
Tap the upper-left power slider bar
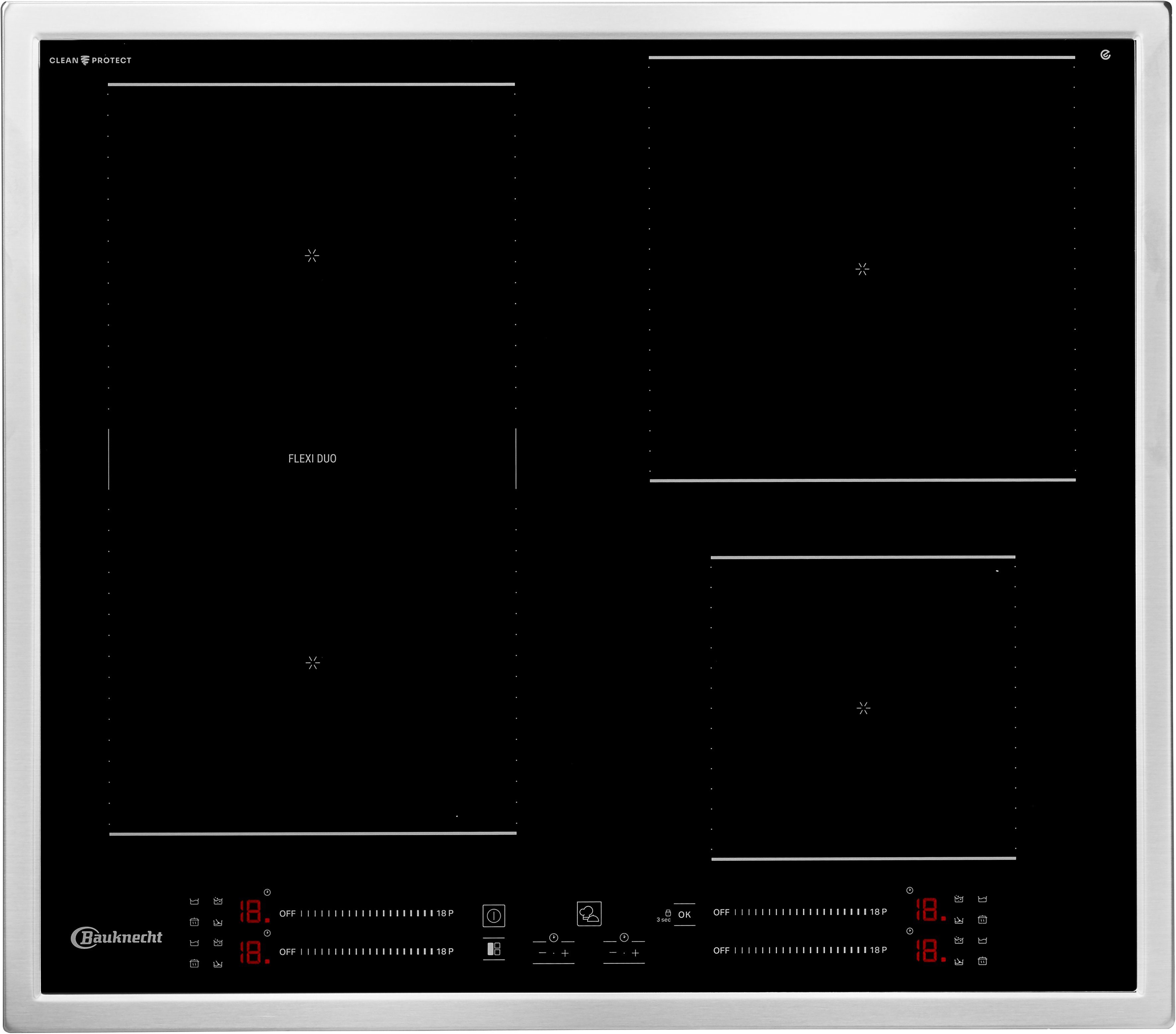366,913
